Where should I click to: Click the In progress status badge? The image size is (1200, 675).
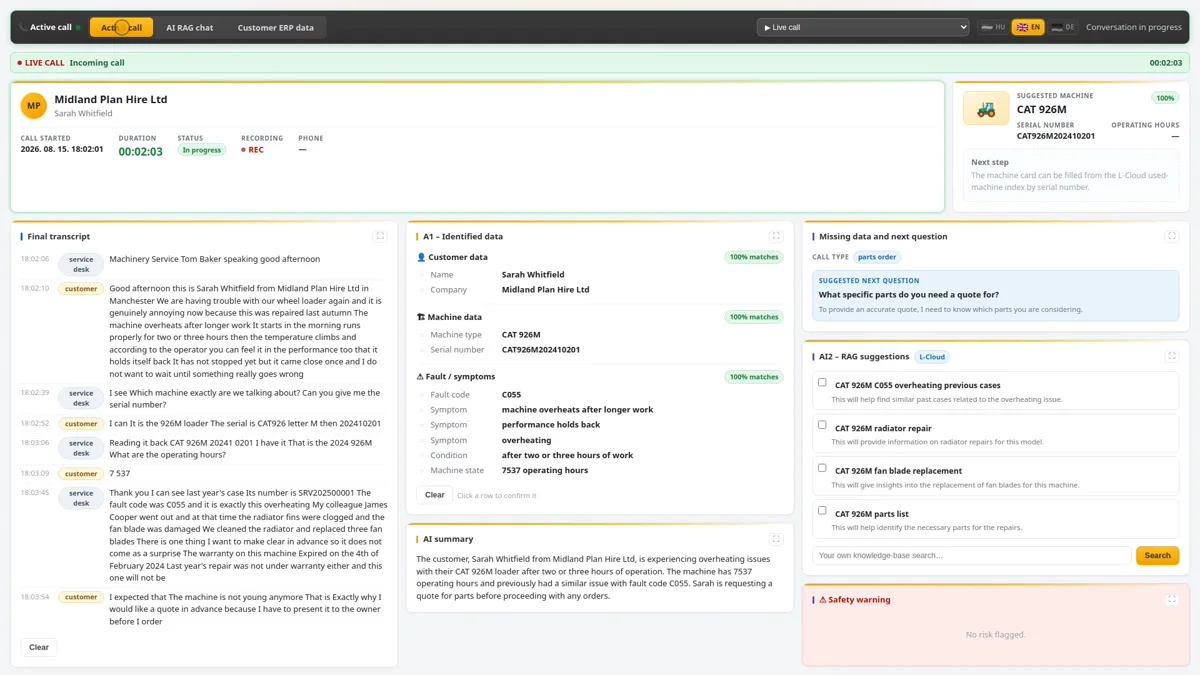[x=202, y=150]
